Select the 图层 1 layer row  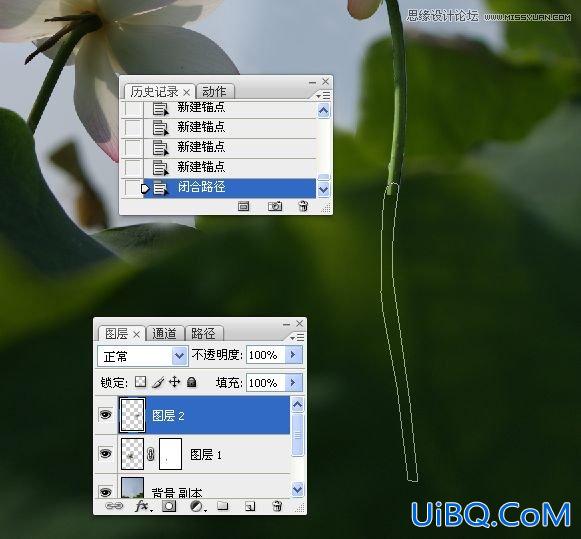[192, 454]
